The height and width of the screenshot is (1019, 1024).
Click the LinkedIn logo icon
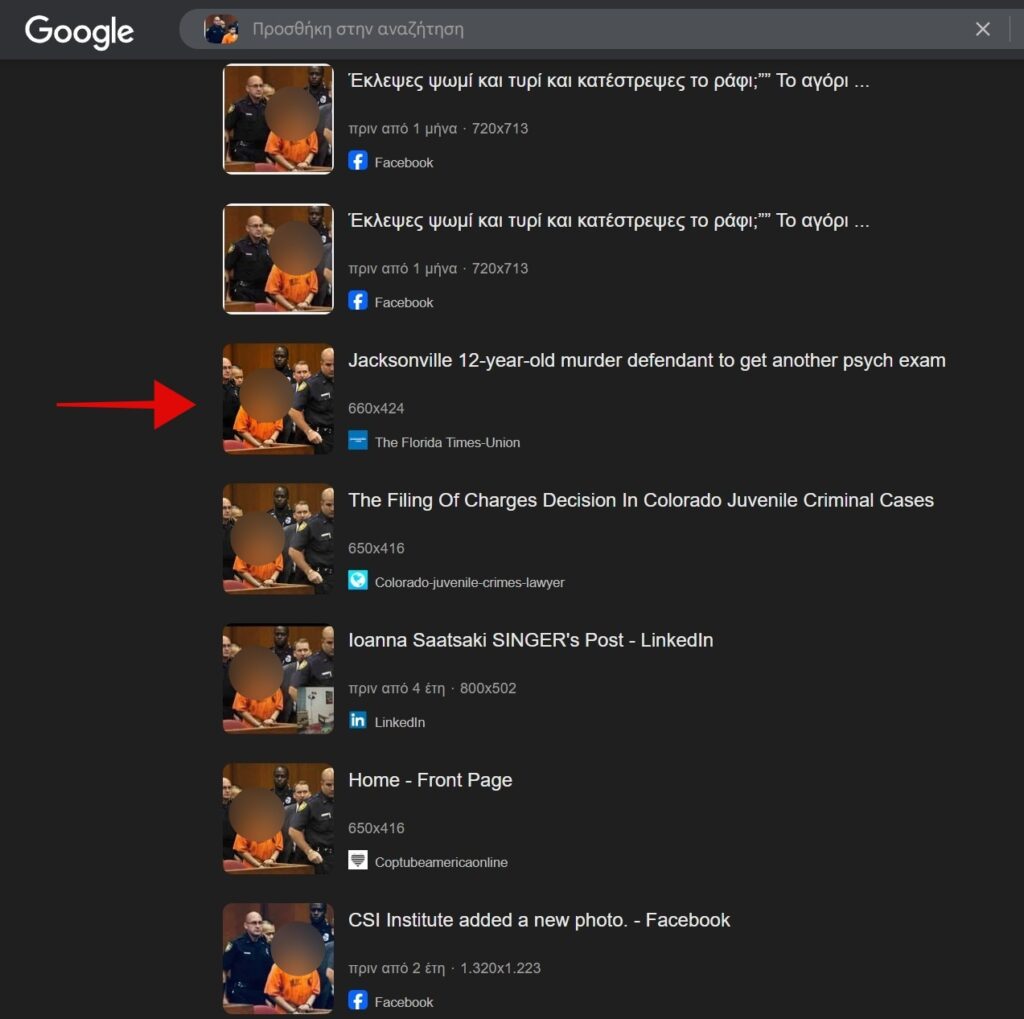click(x=358, y=720)
